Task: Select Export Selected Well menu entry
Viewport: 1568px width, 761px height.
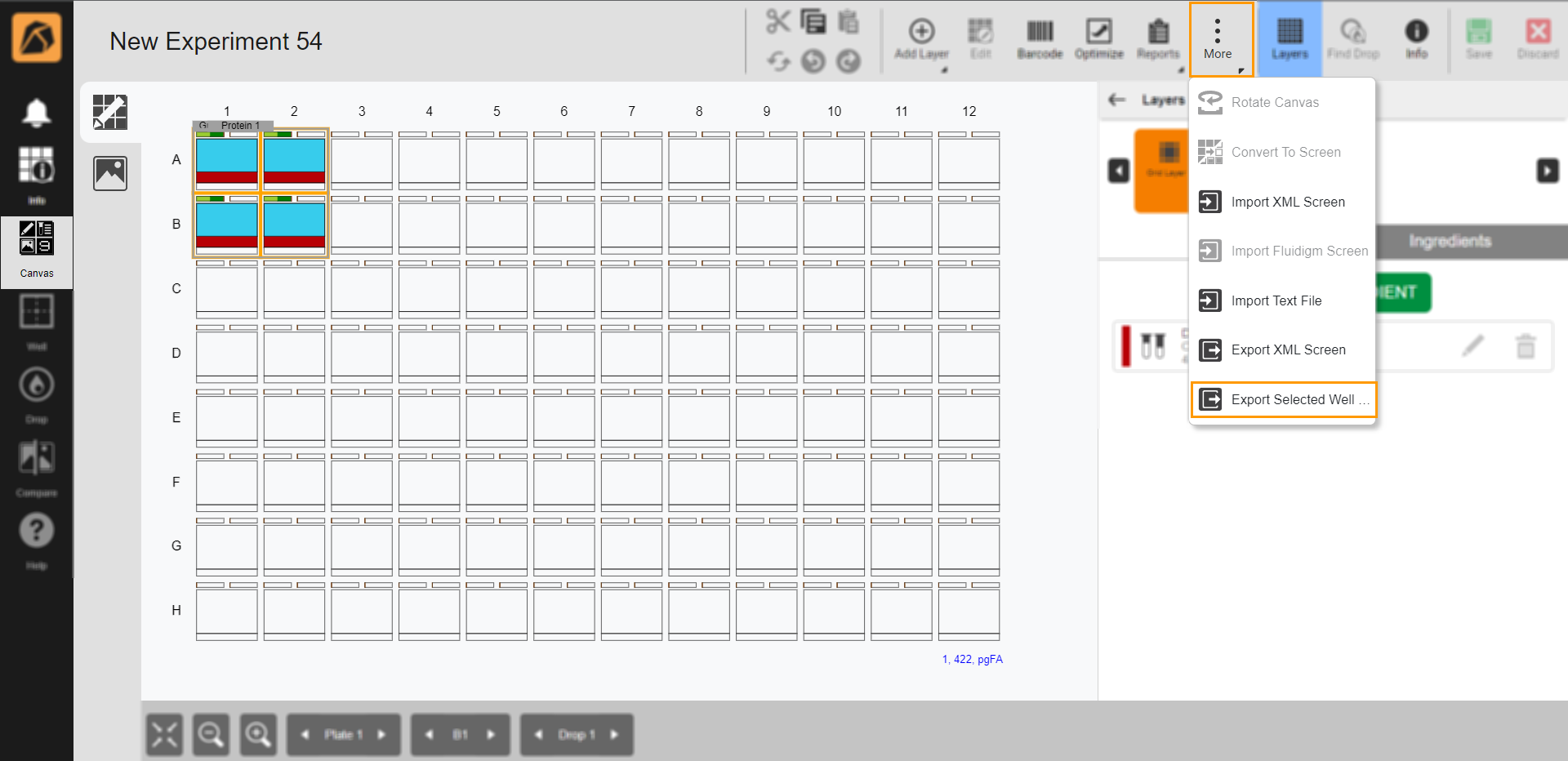Action: click(1284, 399)
